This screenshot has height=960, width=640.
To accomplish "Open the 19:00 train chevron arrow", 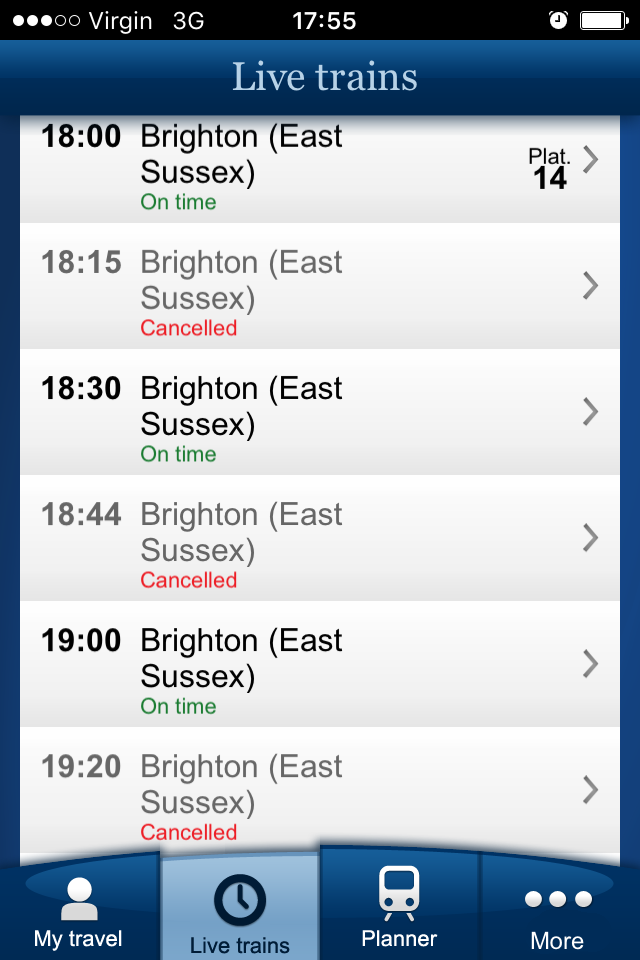I will pos(590,664).
